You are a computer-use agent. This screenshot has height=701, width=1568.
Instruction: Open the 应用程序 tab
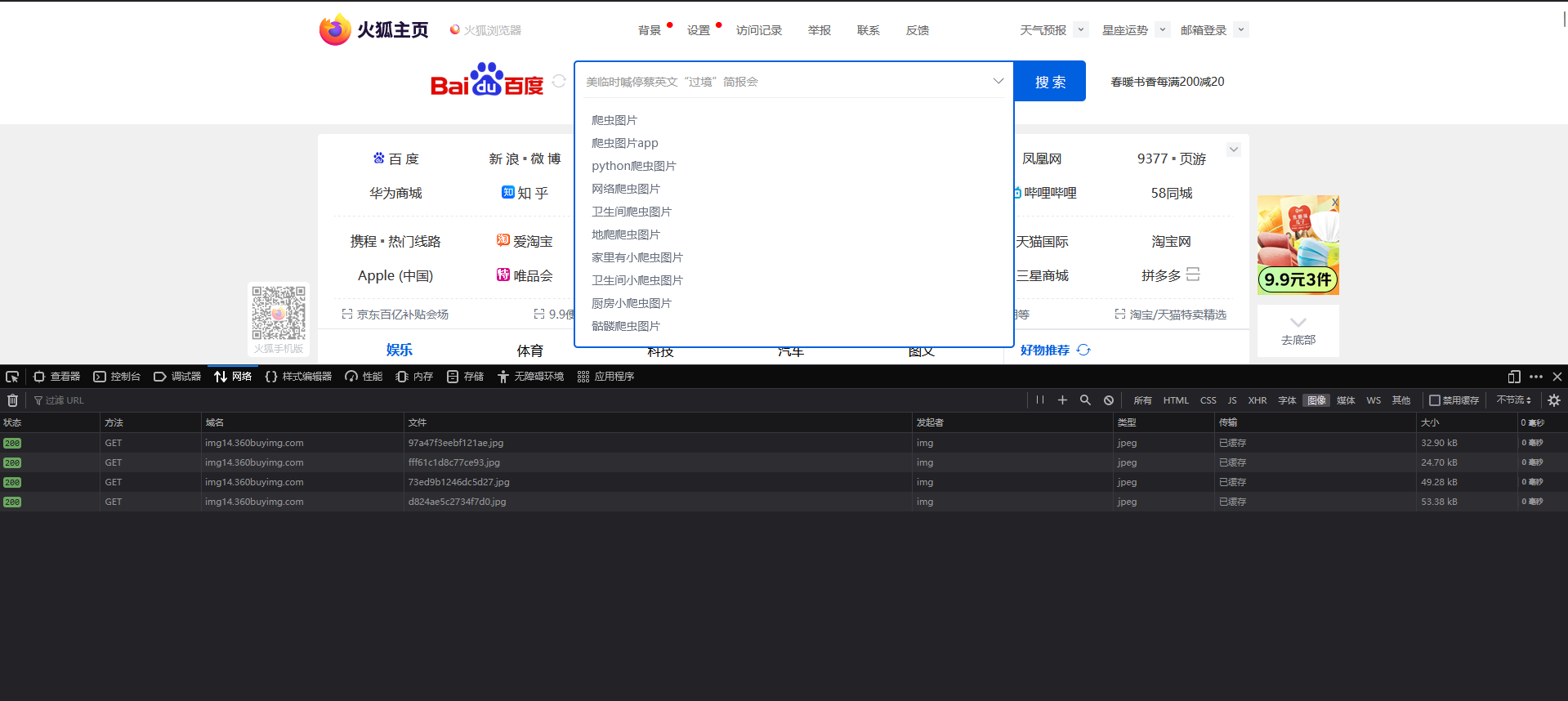(x=605, y=377)
